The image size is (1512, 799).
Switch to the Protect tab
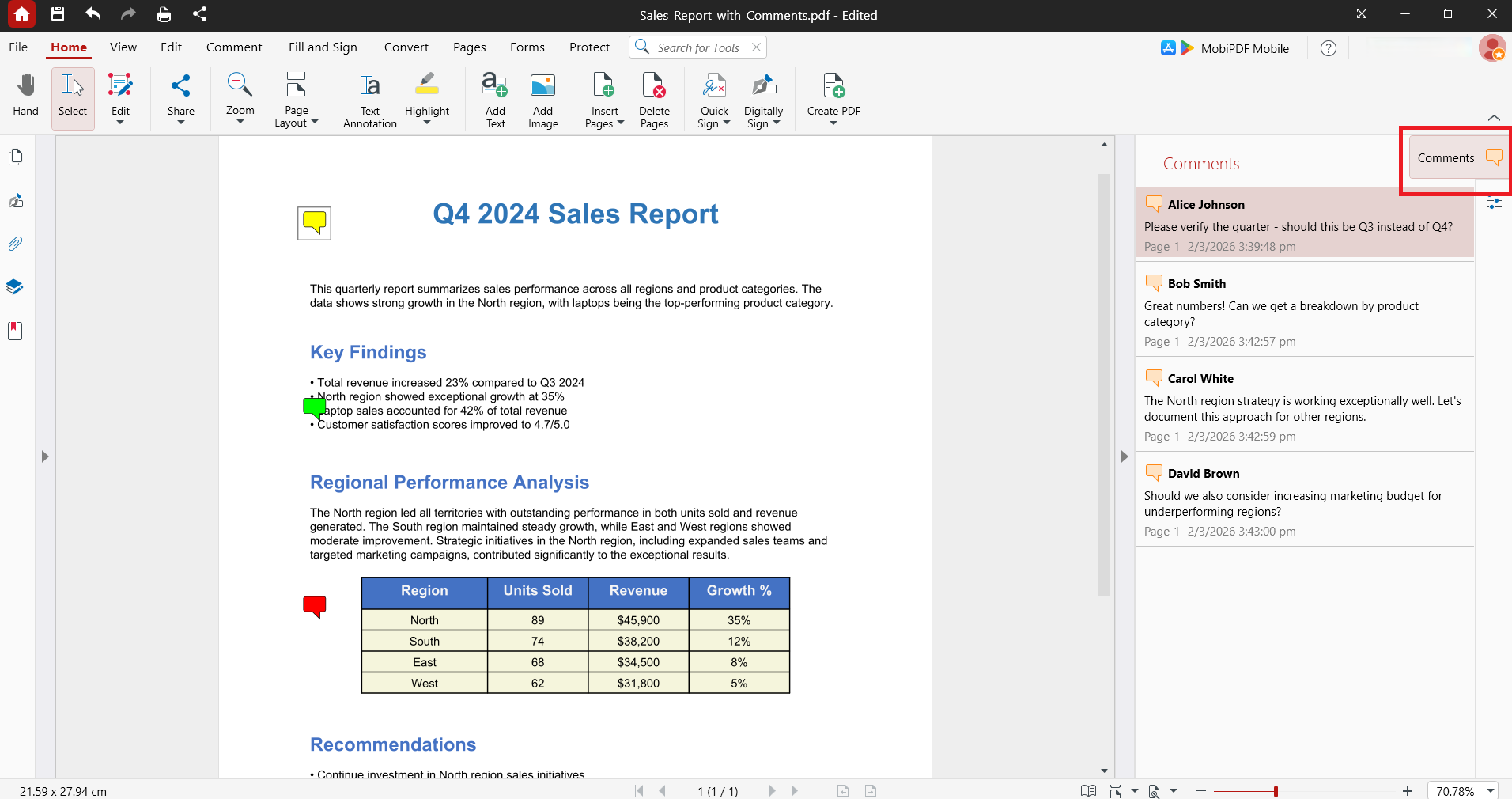click(589, 47)
